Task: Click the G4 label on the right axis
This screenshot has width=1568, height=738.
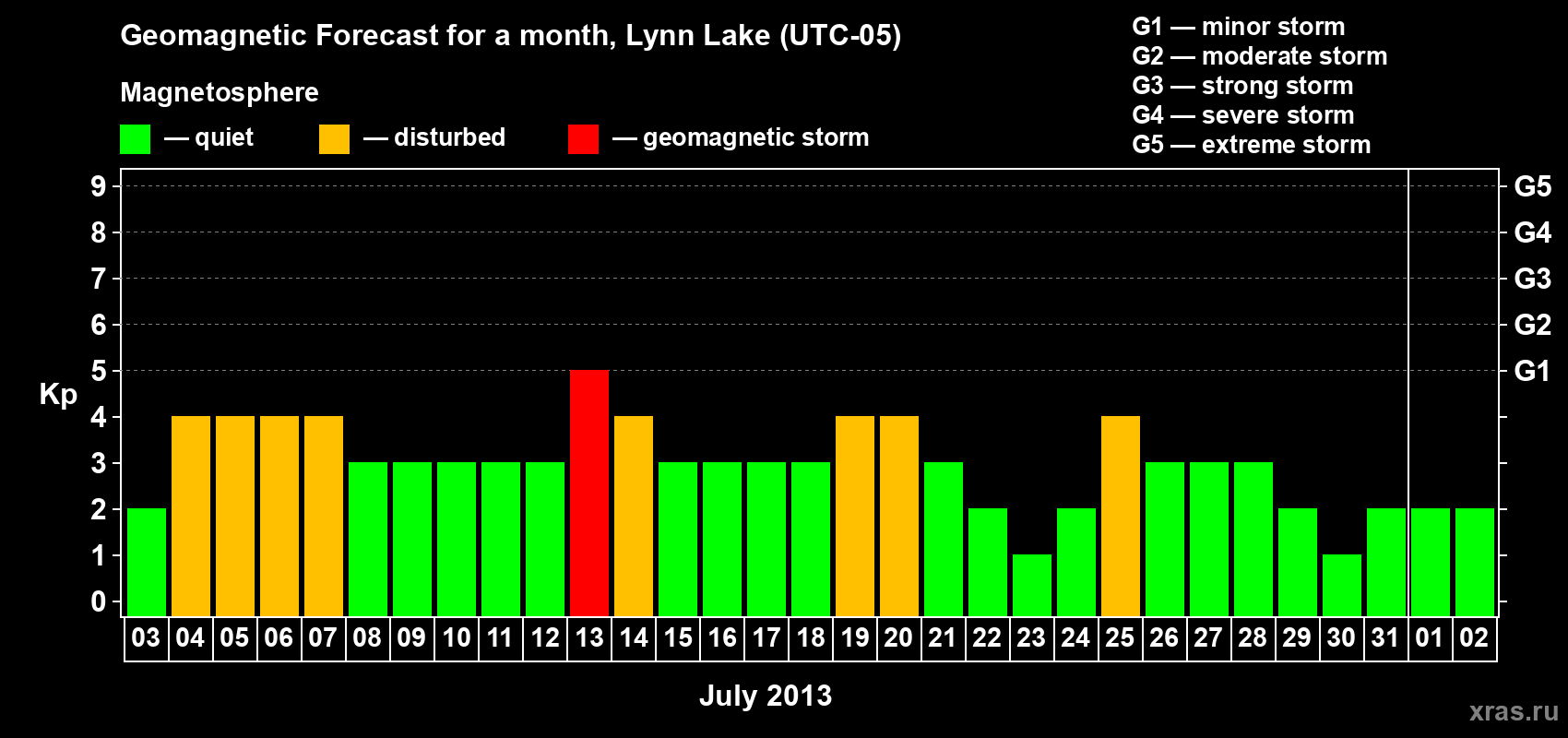Action: pos(1532,232)
